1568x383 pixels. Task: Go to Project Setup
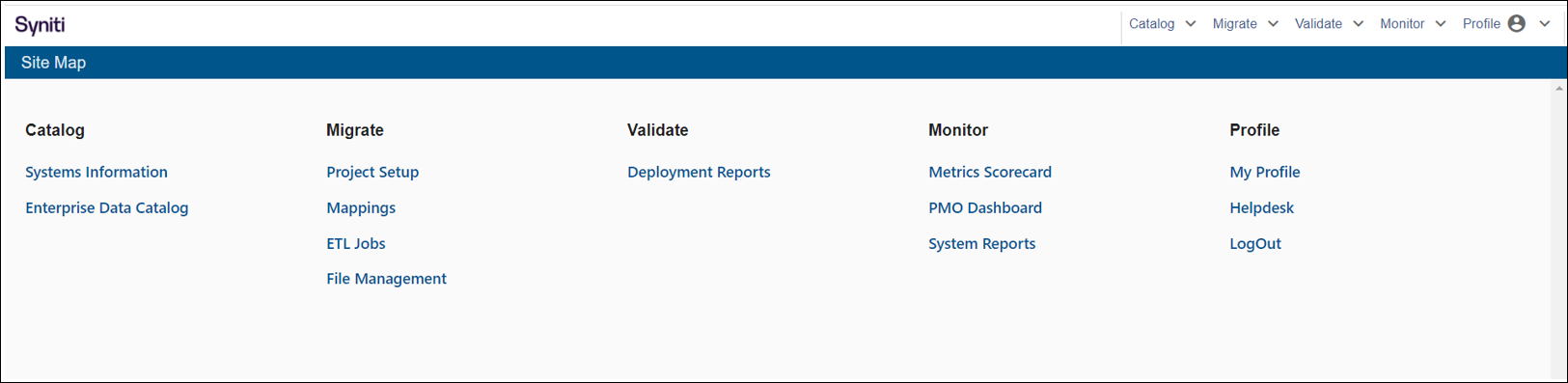click(x=372, y=172)
